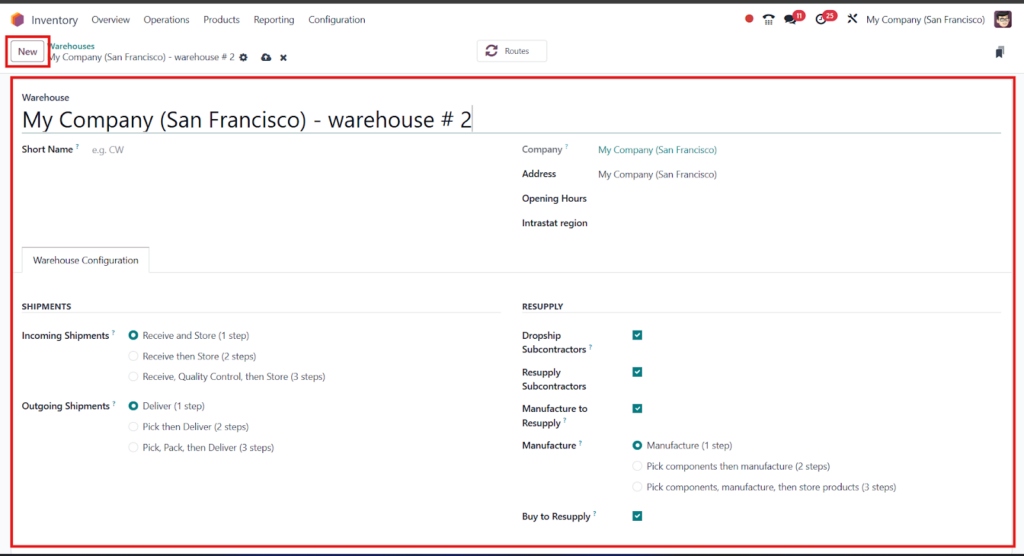Click the Opening Hours field

(x=799, y=199)
